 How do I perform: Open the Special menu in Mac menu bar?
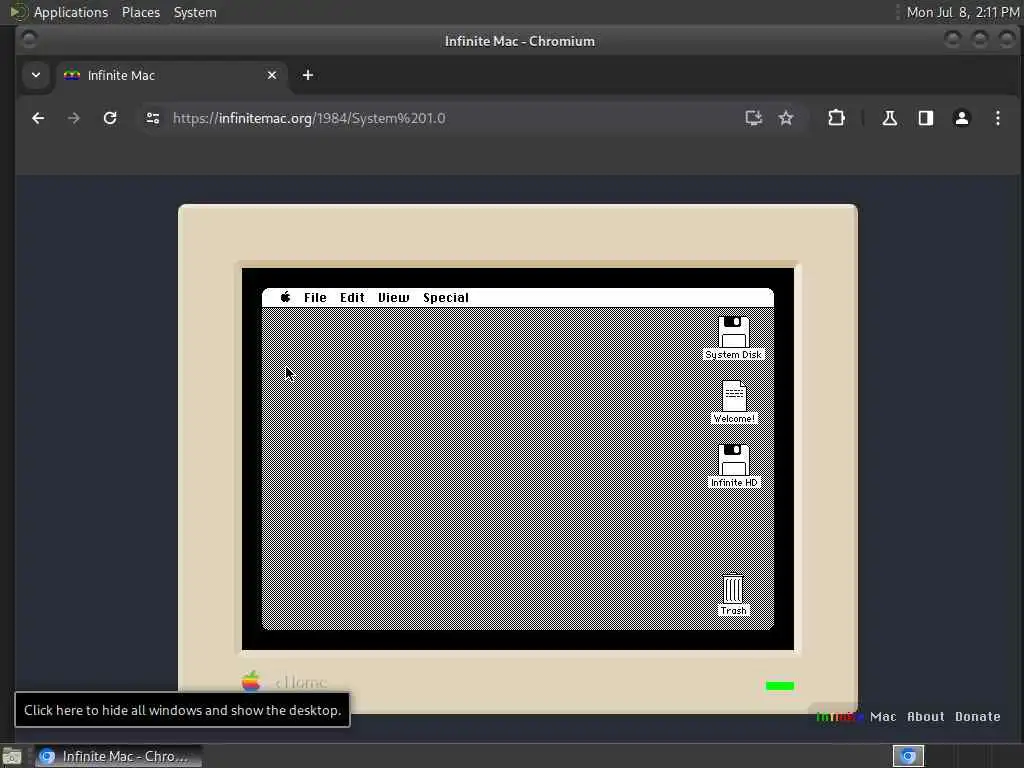[x=446, y=298]
